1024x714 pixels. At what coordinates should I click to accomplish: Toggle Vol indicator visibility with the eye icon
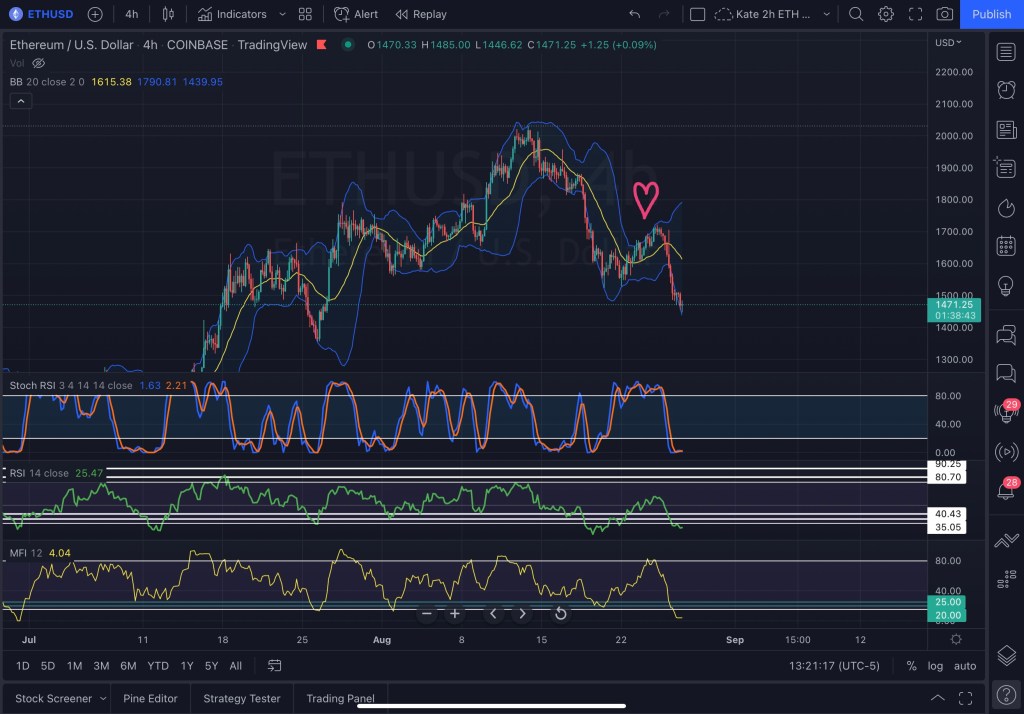tap(38, 62)
